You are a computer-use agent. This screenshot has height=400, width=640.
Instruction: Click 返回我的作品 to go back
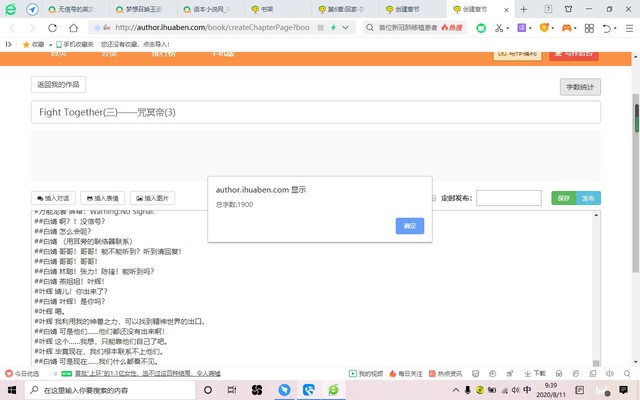[x=59, y=85]
